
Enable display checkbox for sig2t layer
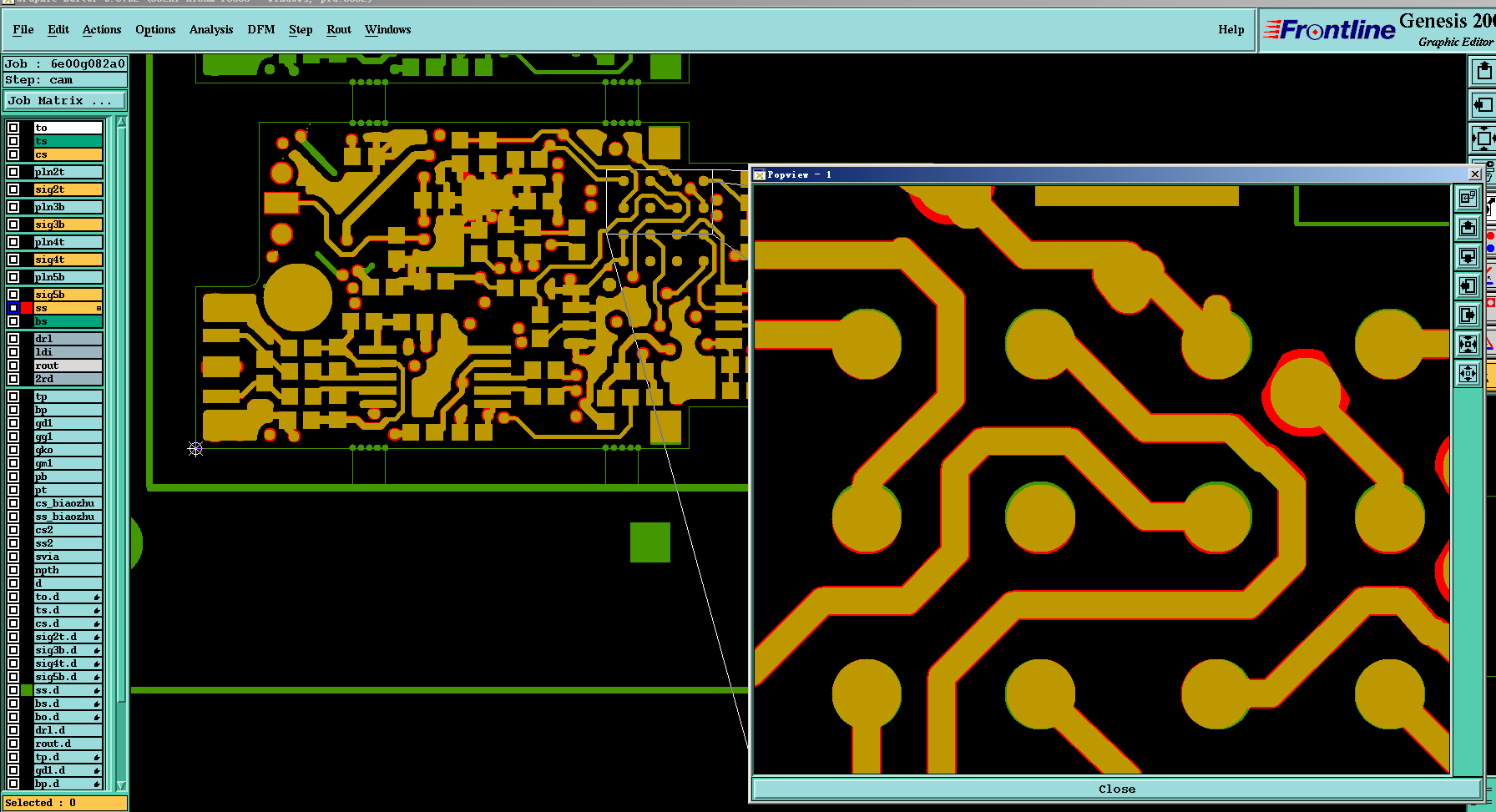[13, 189]
